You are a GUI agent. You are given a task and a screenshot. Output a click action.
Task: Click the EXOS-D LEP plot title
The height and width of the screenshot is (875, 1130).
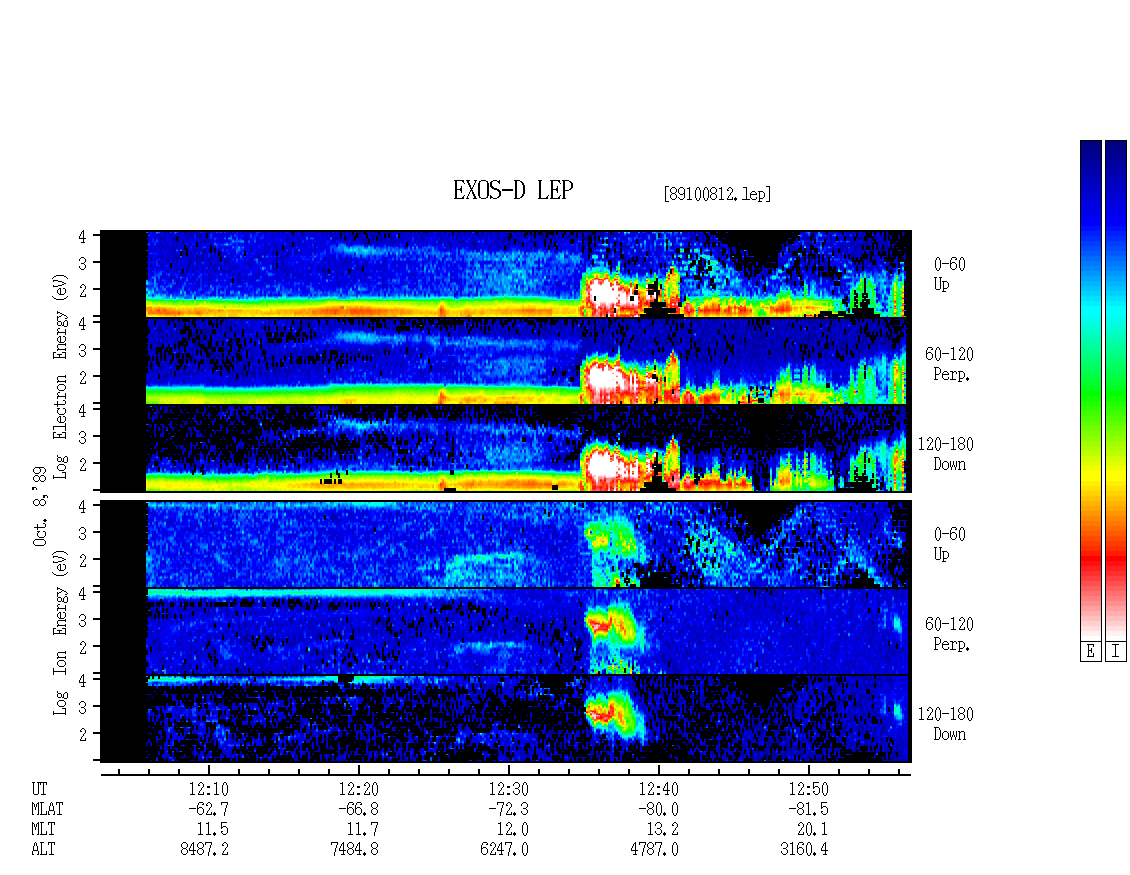coord(513,190)
